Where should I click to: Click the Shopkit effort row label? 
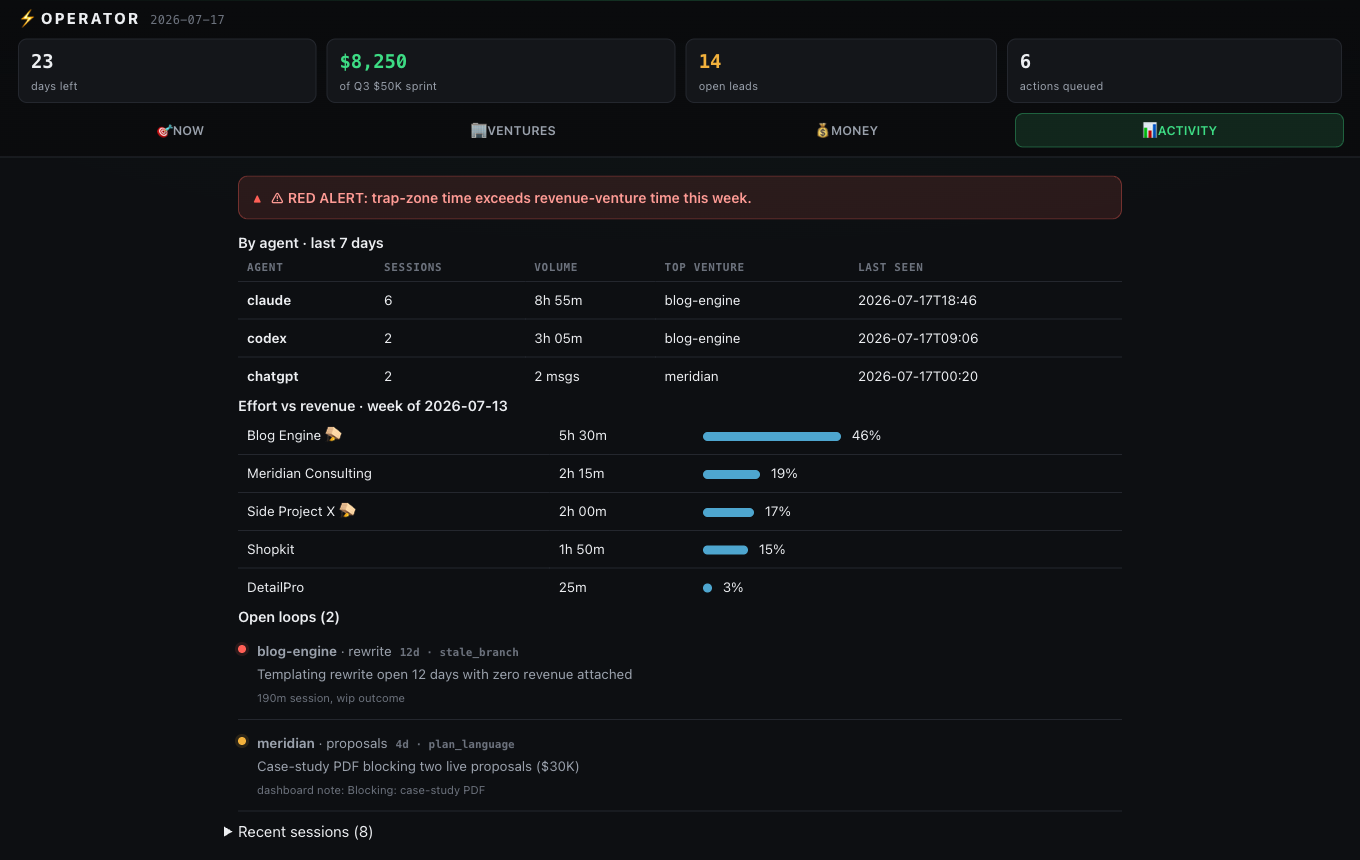pyautogui.click(x=271, y=549)
